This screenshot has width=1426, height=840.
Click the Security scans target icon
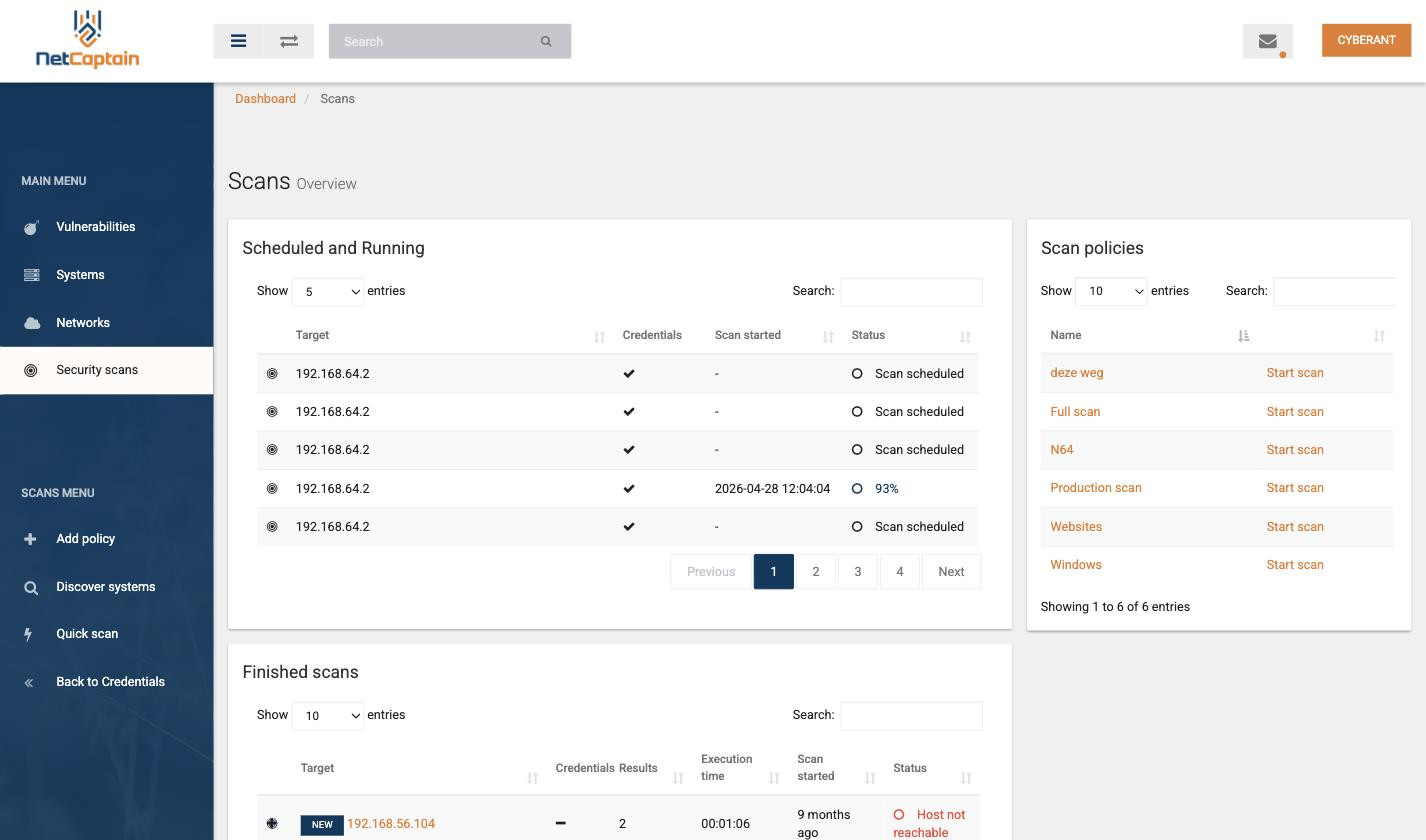point(31,370)
